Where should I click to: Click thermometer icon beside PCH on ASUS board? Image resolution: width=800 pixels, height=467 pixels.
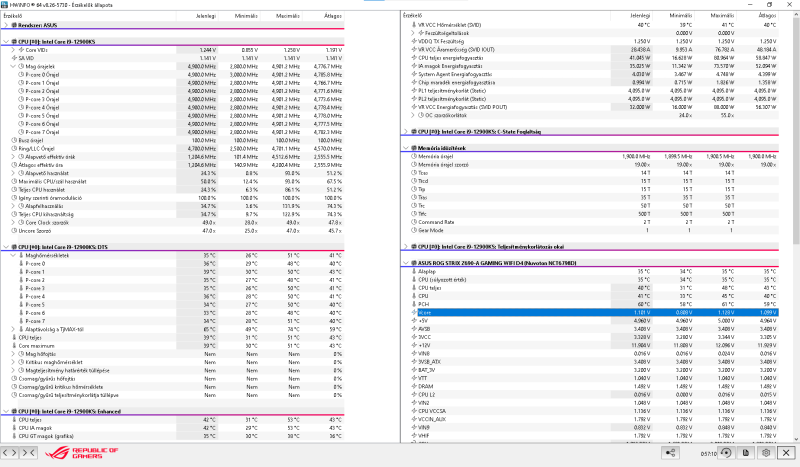point(414,304)
